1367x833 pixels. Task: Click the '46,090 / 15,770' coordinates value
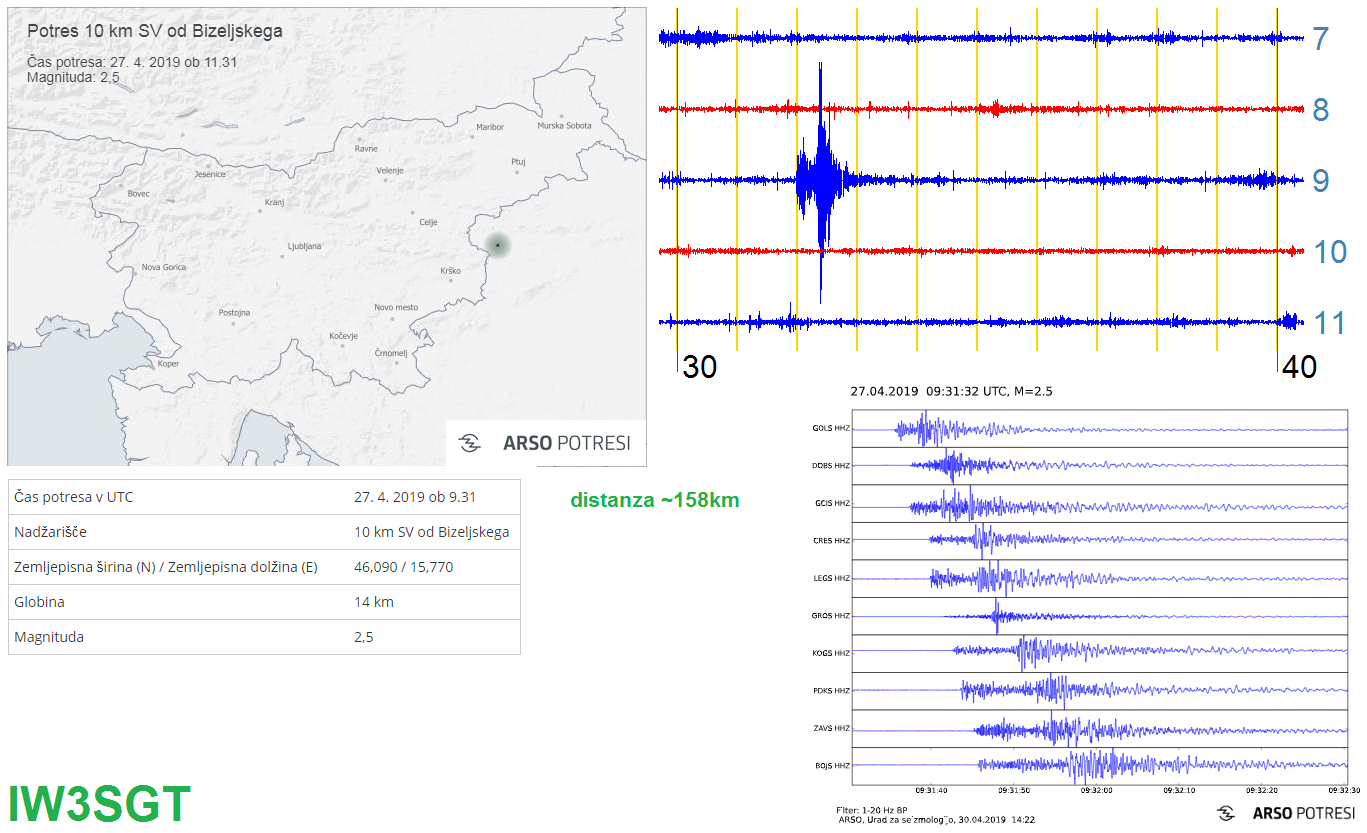403,567
